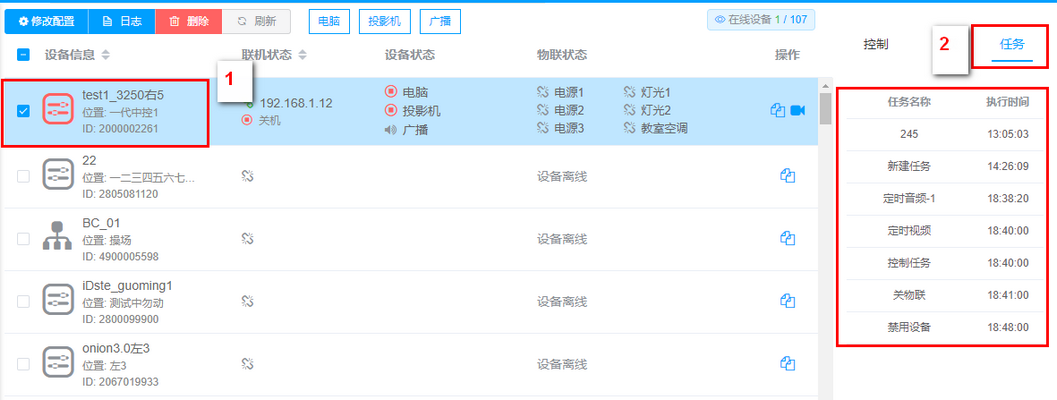Toggle the select-all checkbox in table header
Screen dimensions: 1057x400
(24, 54)
